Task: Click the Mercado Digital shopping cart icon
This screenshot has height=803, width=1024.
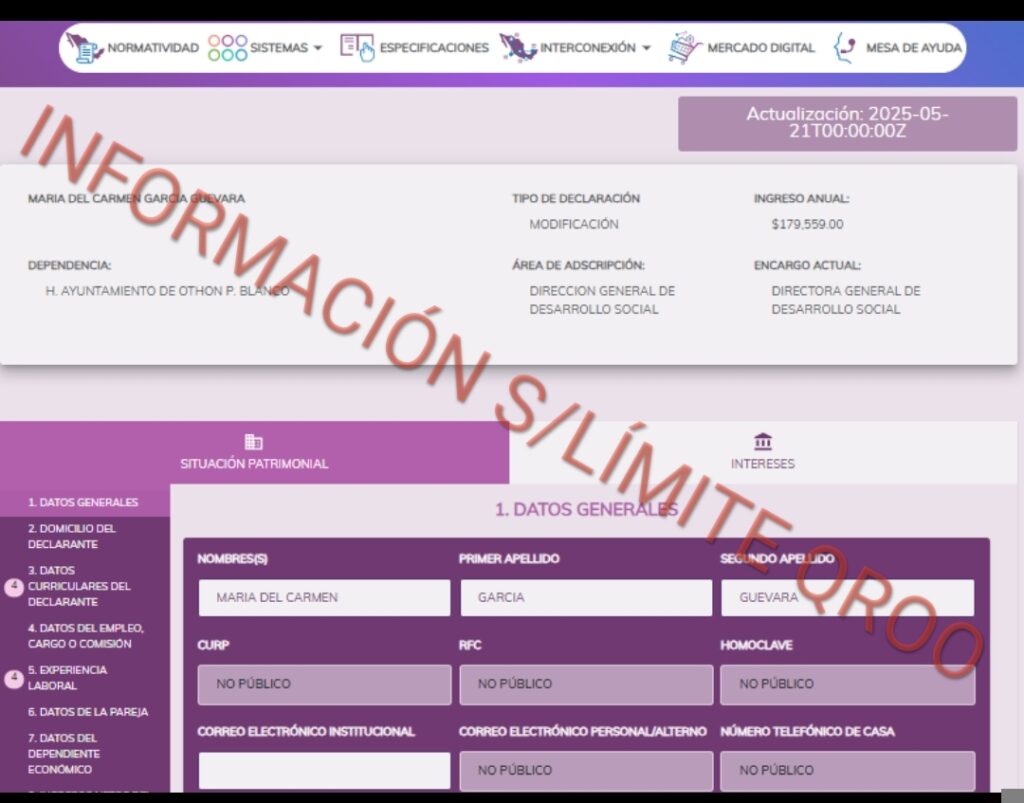Action: pos(685,47)
